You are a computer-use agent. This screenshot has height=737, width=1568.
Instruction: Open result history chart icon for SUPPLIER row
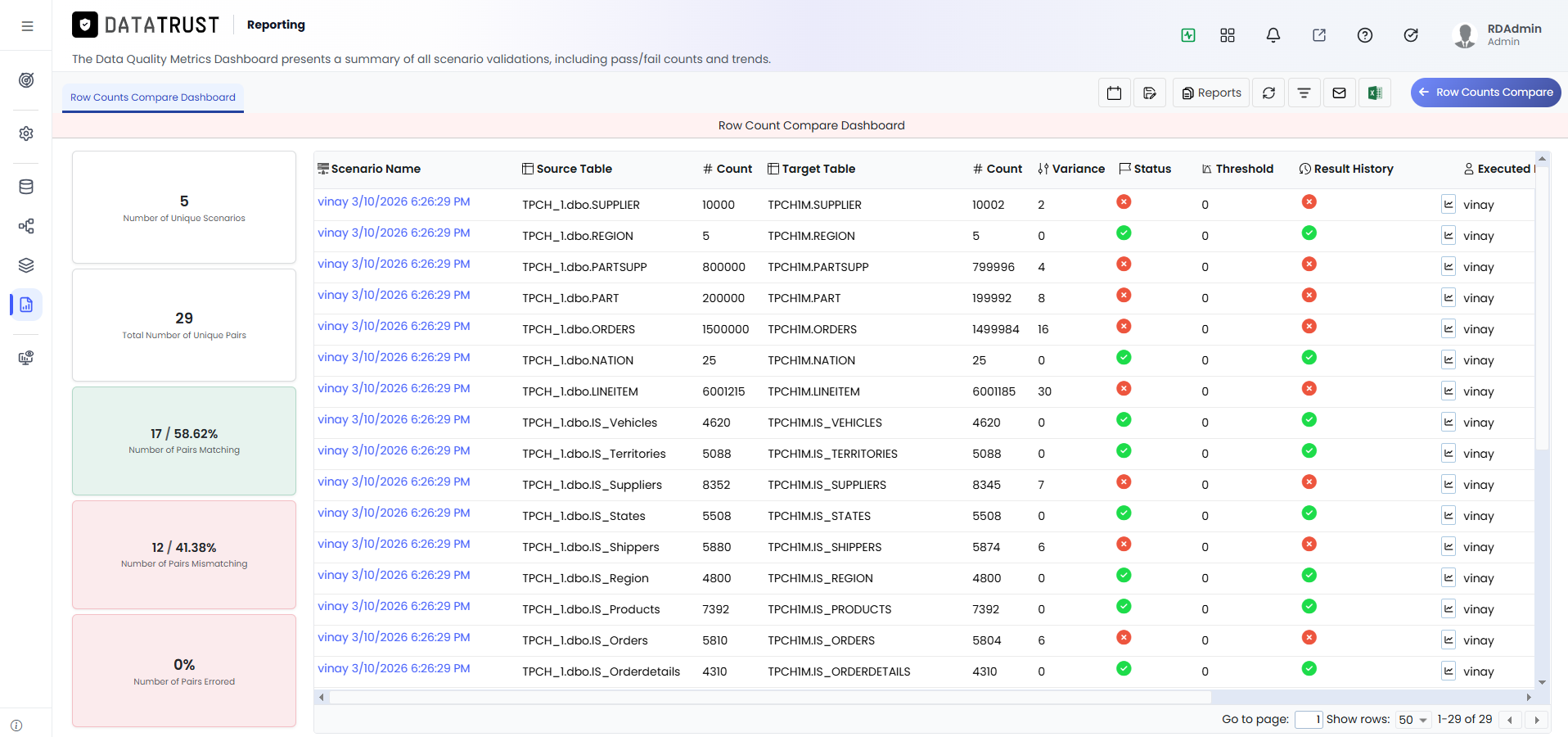pyautogui.click(x=1448, y=204)
